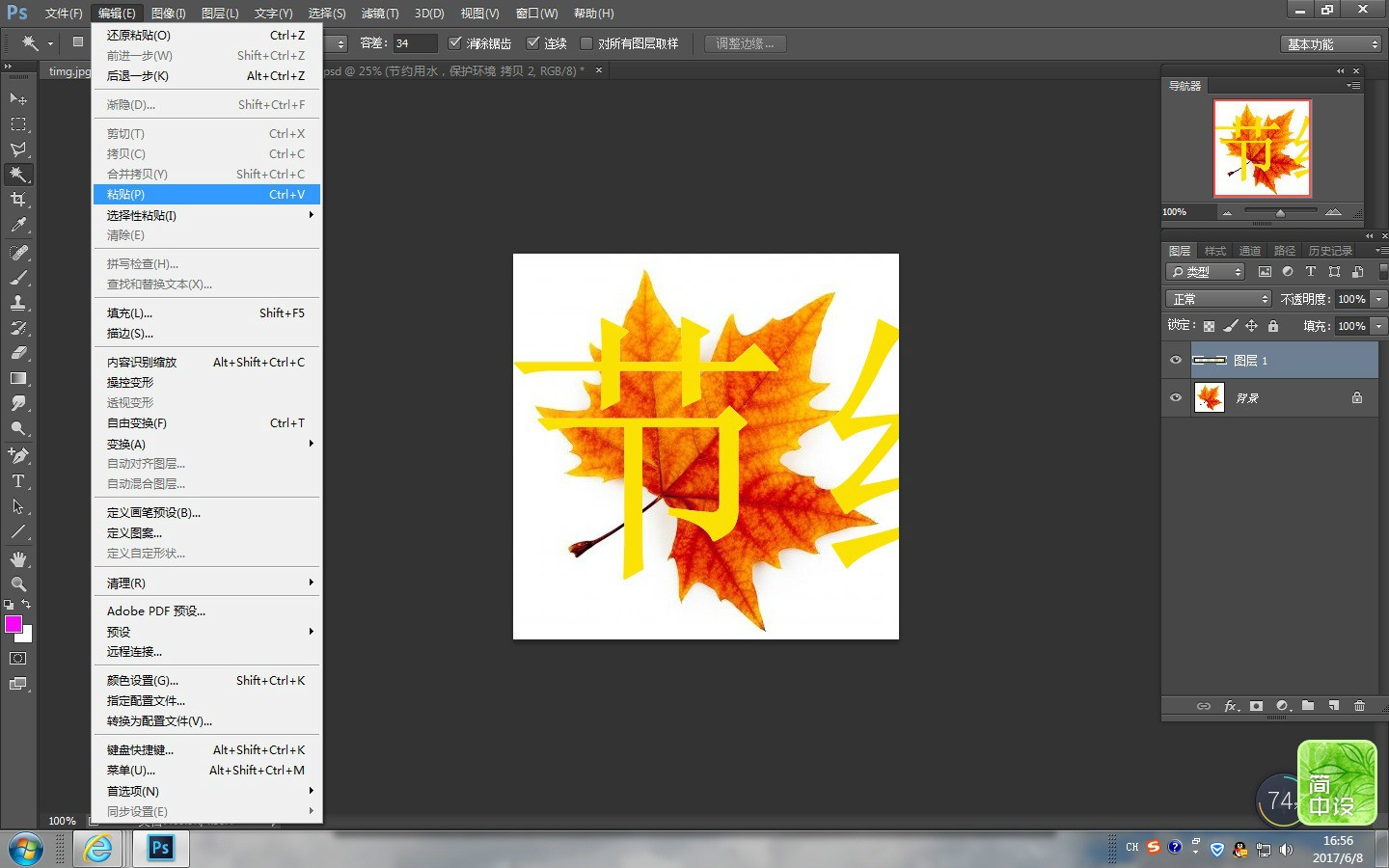
Task: Choose 粘贴(P) from the Edit menu
Action: 206,195
